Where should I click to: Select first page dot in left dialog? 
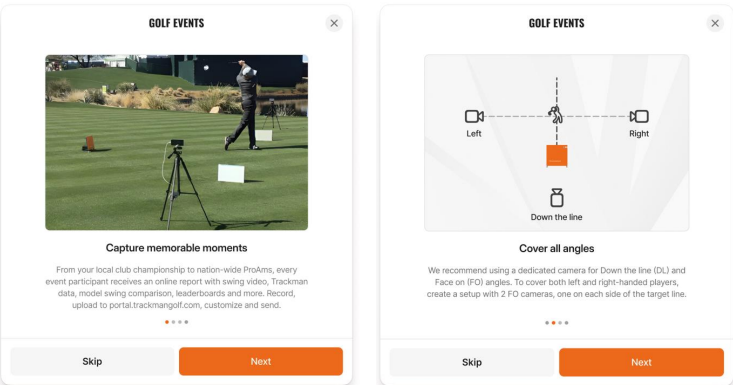pos(167,322)
